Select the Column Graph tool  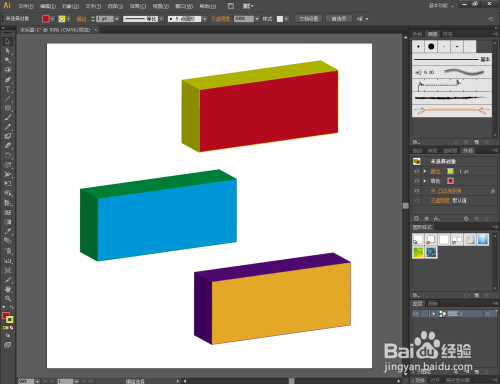tap(8, 261)
